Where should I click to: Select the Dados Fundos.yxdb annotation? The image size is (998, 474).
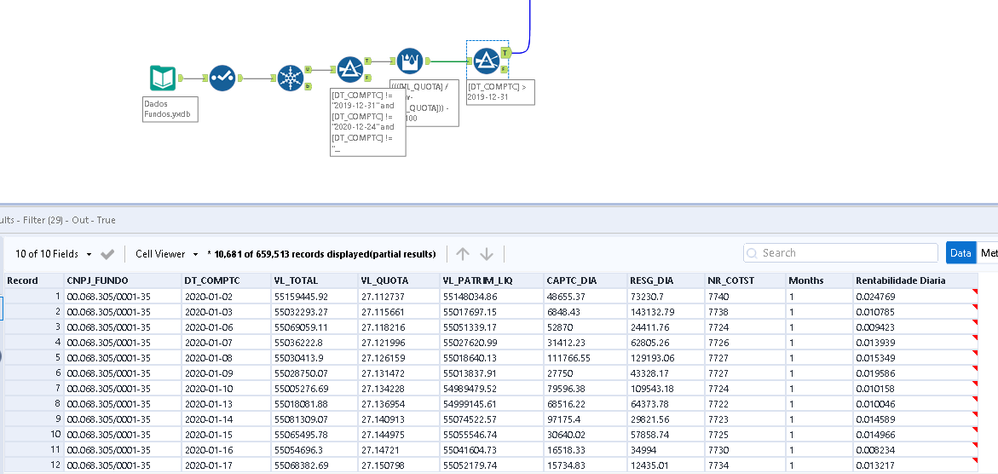click(x=170, y=109)
